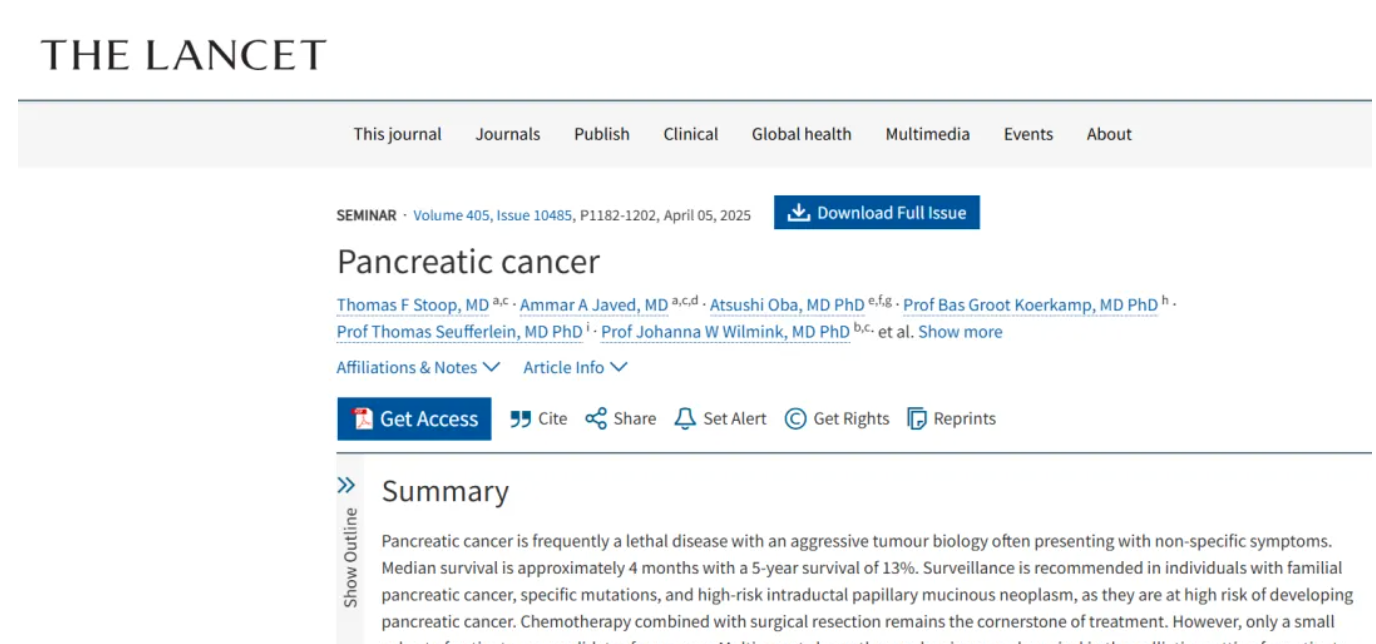Click the Reprints document icon
The height and width of the screenshot is (644, 1376).
(x=917, y=419)
